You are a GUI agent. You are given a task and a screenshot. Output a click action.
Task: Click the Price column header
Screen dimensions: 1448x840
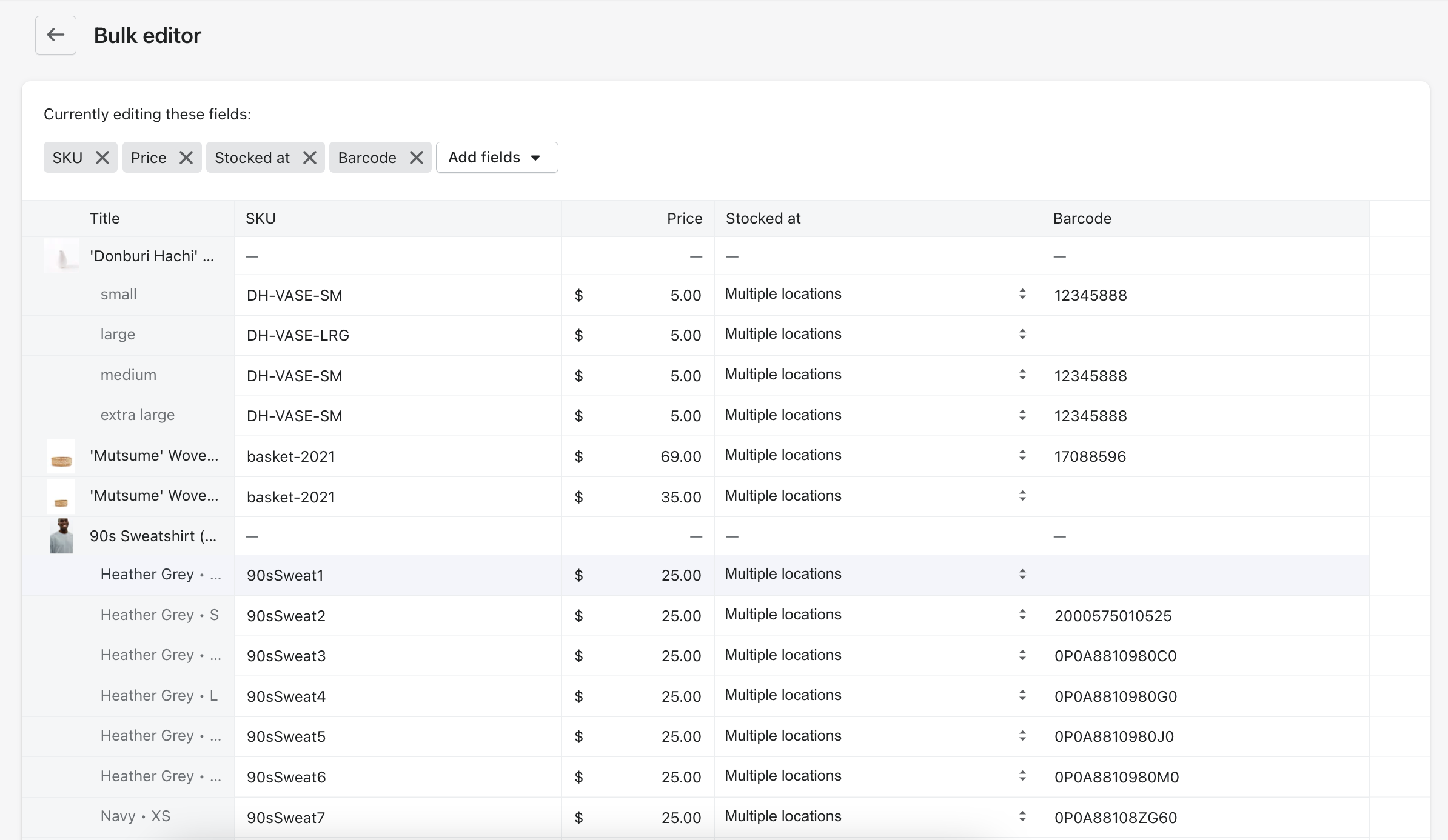pos(684,219)
